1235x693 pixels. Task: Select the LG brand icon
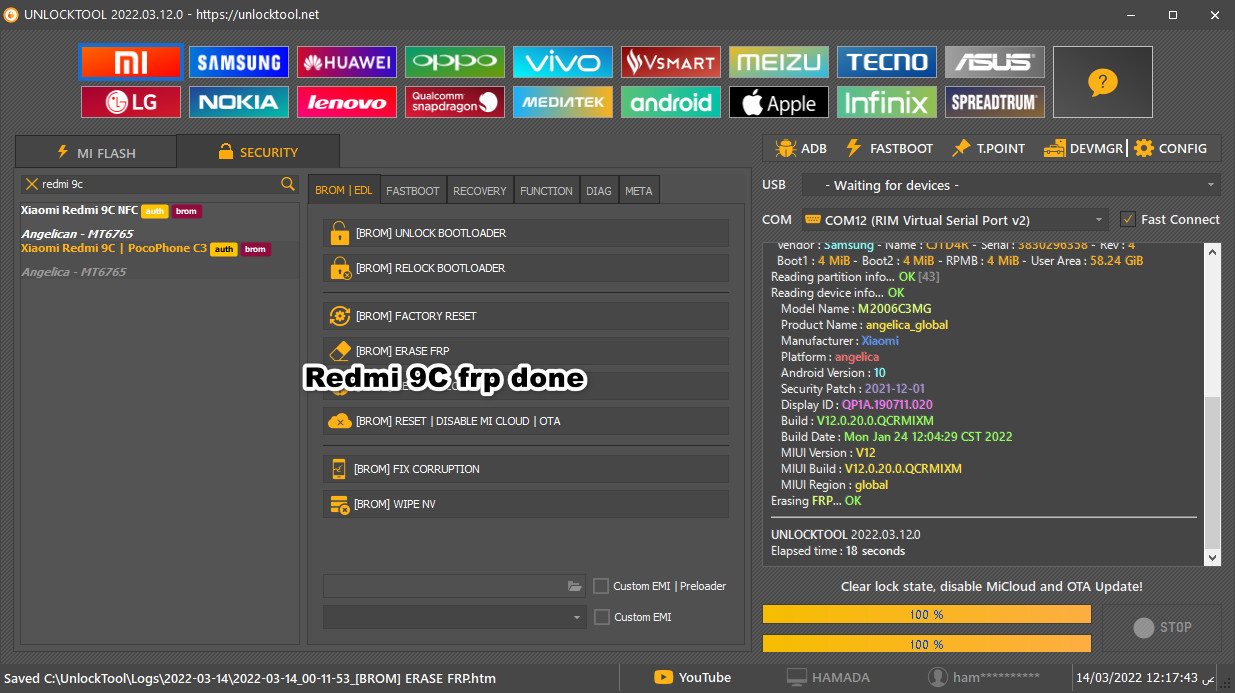tap(130, 102)
